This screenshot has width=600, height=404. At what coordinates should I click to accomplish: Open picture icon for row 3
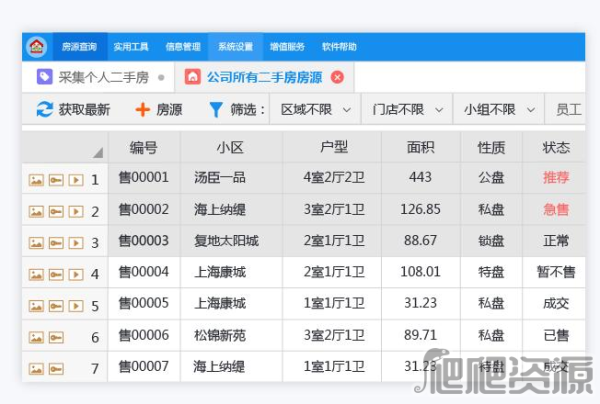[36, 243]
